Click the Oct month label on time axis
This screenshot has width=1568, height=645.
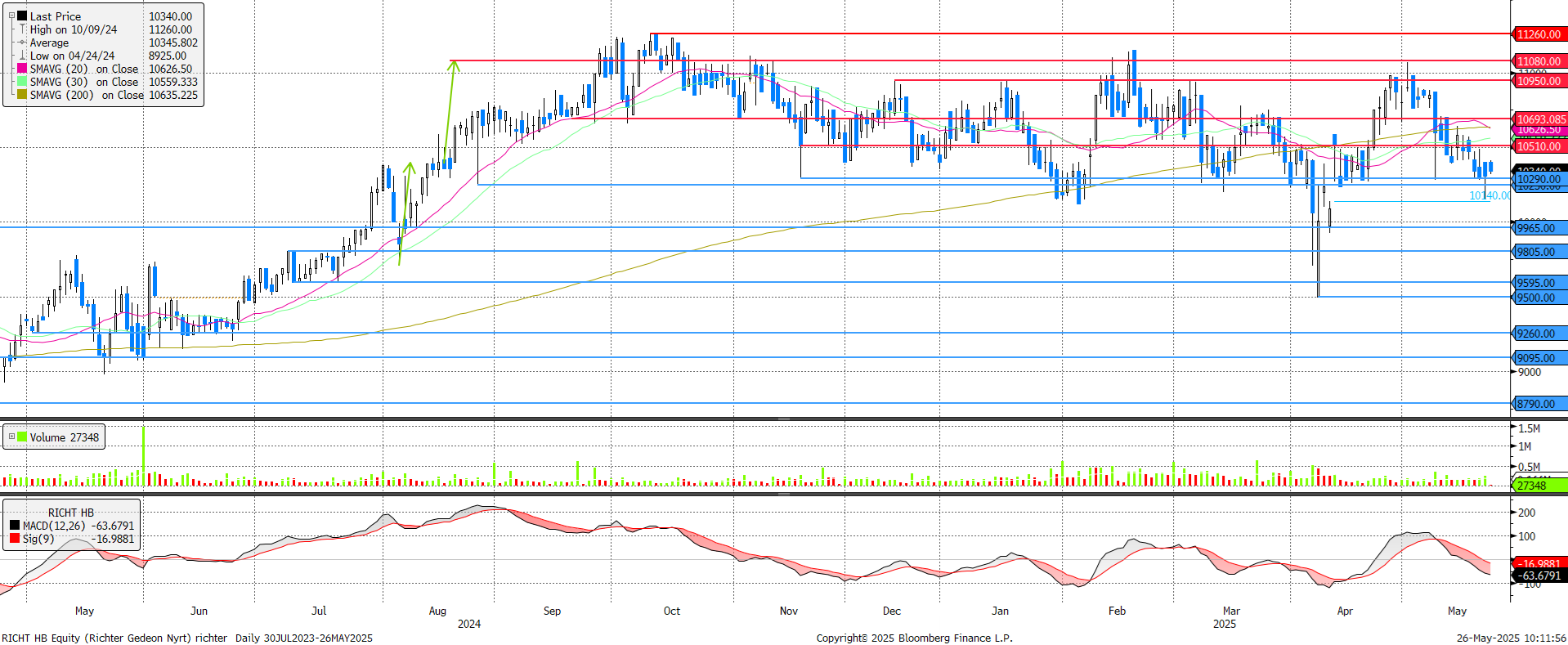(672, 611)
